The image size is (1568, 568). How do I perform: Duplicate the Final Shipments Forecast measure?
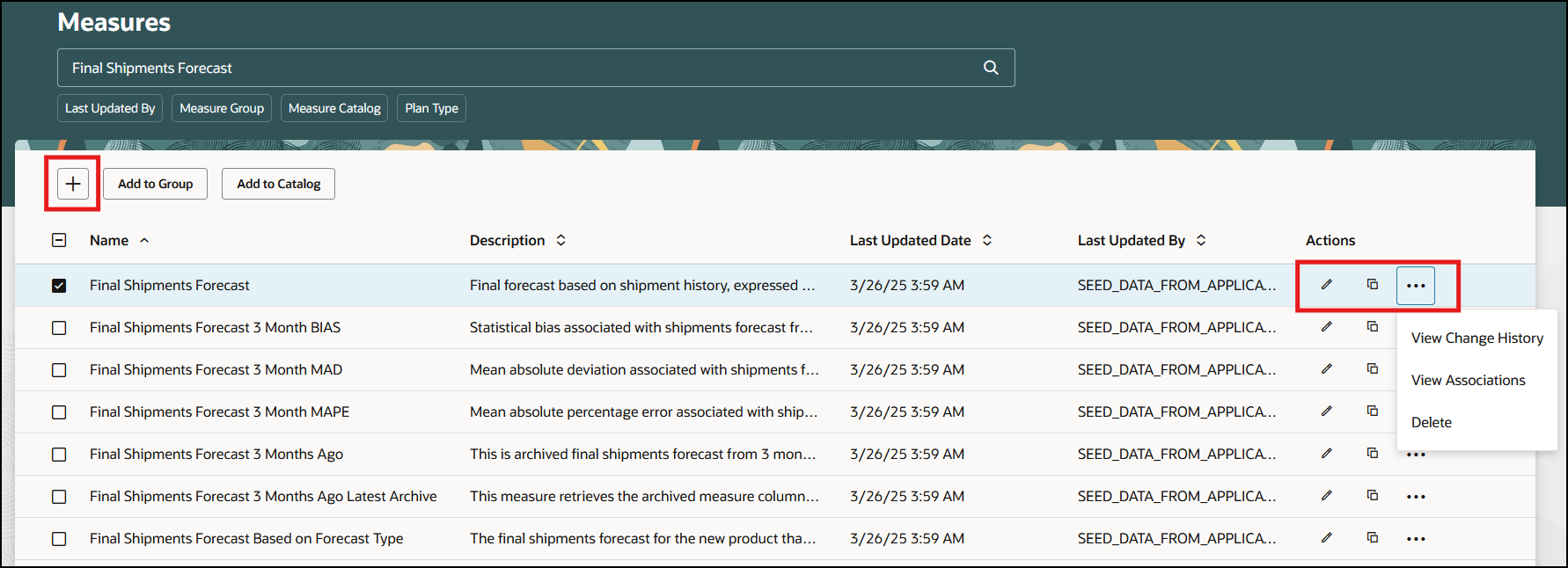click(1373, 285)
